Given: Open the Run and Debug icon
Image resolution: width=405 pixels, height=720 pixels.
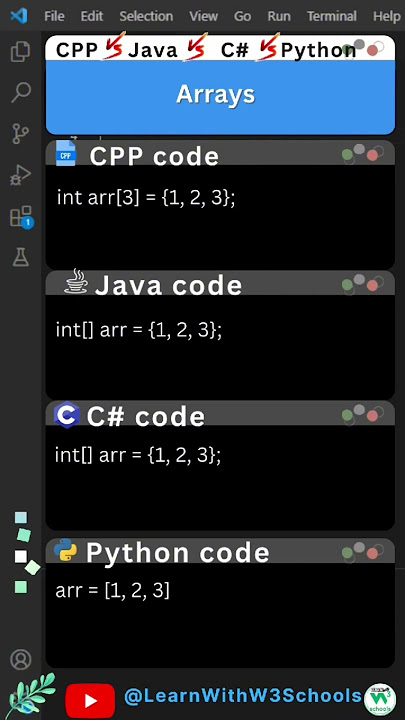Looking at the screenshot, I should 21,175.
